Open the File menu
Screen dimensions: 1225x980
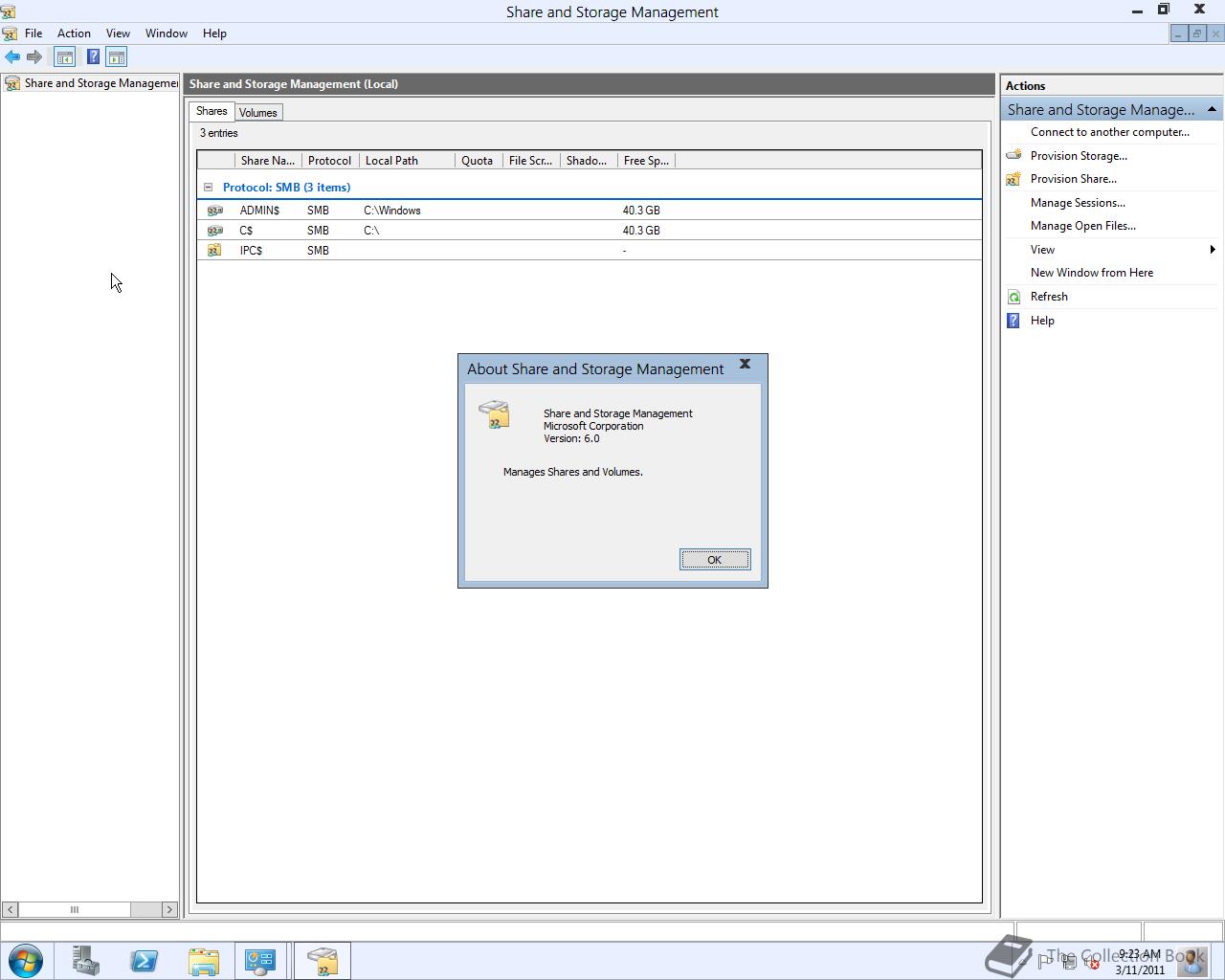click(33, 33)
